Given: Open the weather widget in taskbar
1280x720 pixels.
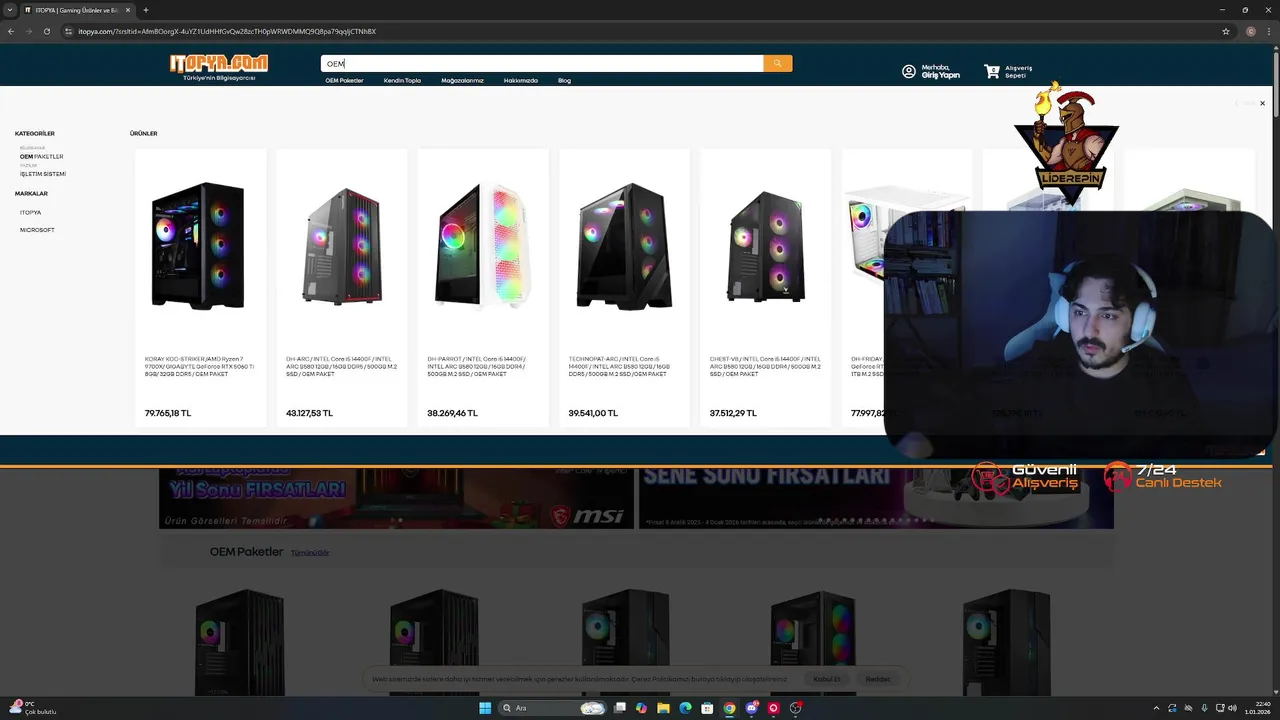Looking at the screenshot, I should [32, 708].
